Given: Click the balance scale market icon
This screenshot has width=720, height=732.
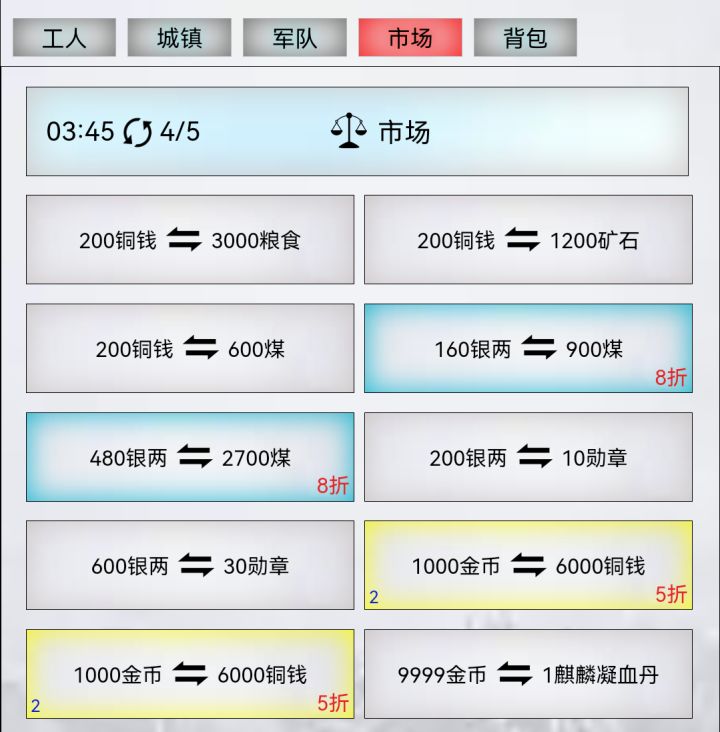Looking at the screenshot, I should (348, 130).
